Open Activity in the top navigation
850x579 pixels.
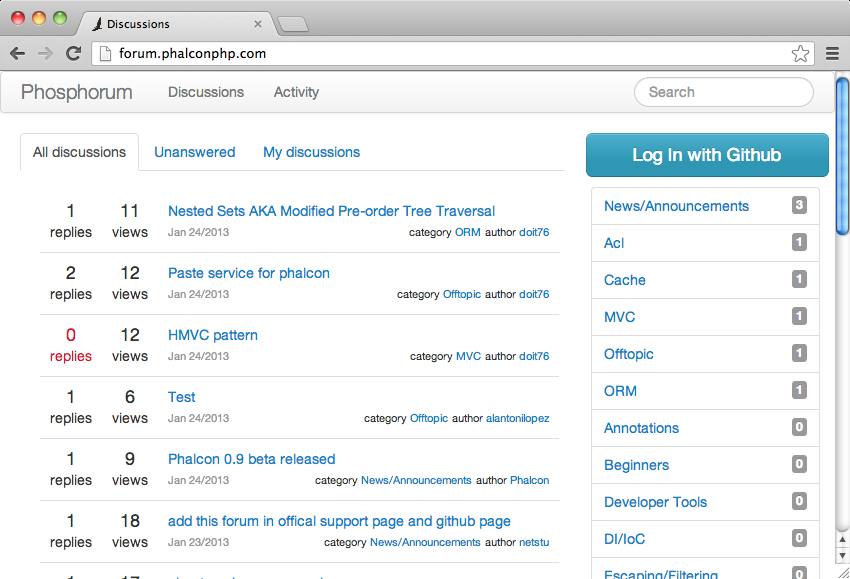tap(296, 92)
